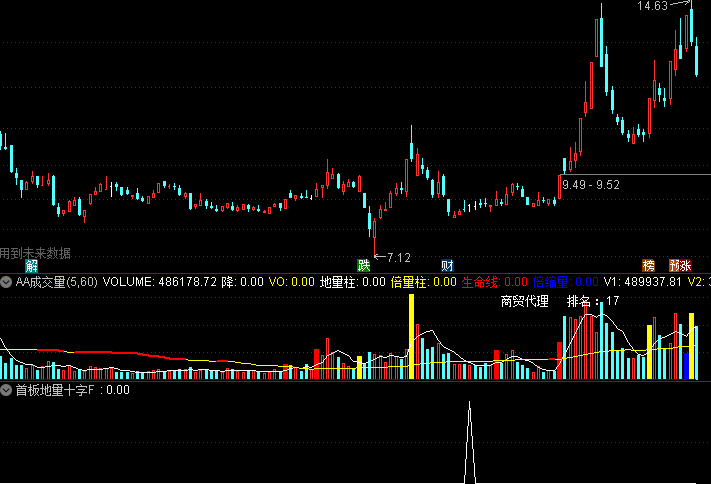
Task: Click the V1: 489937.81 readout
Action: (643, 282)
